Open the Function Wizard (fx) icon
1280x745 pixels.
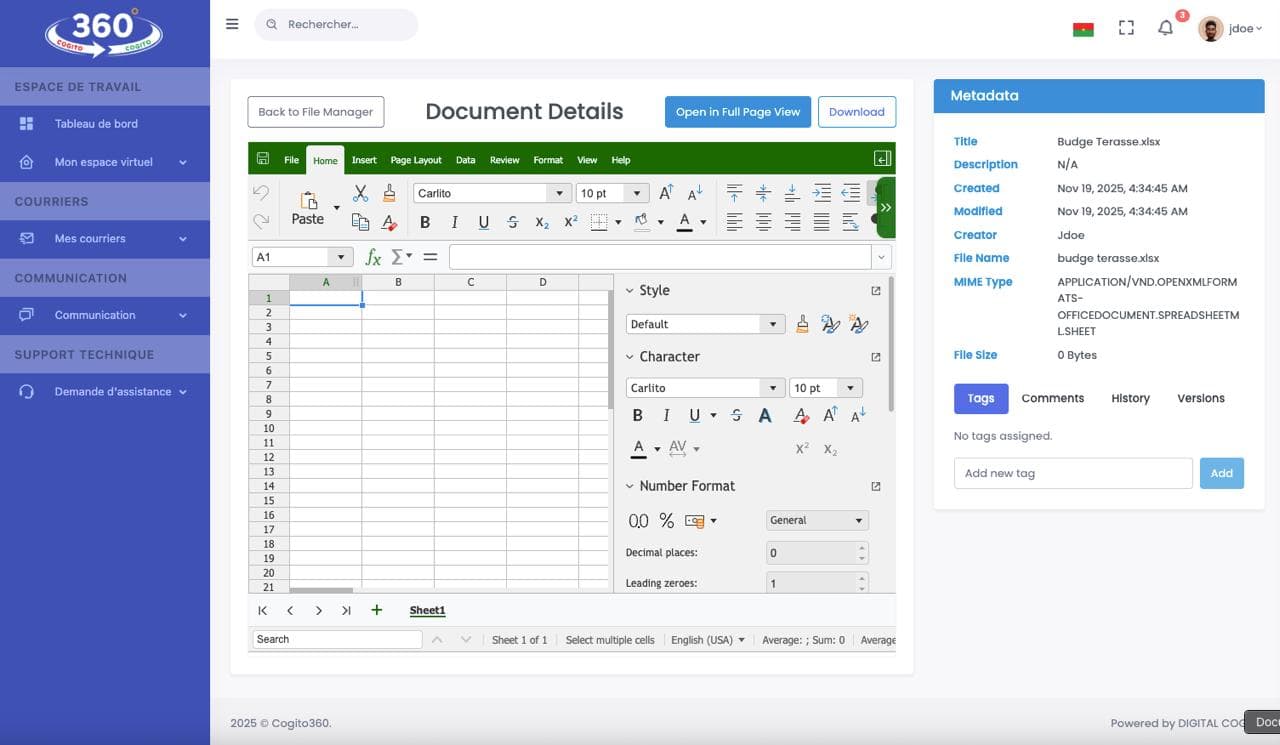[373, 257]
